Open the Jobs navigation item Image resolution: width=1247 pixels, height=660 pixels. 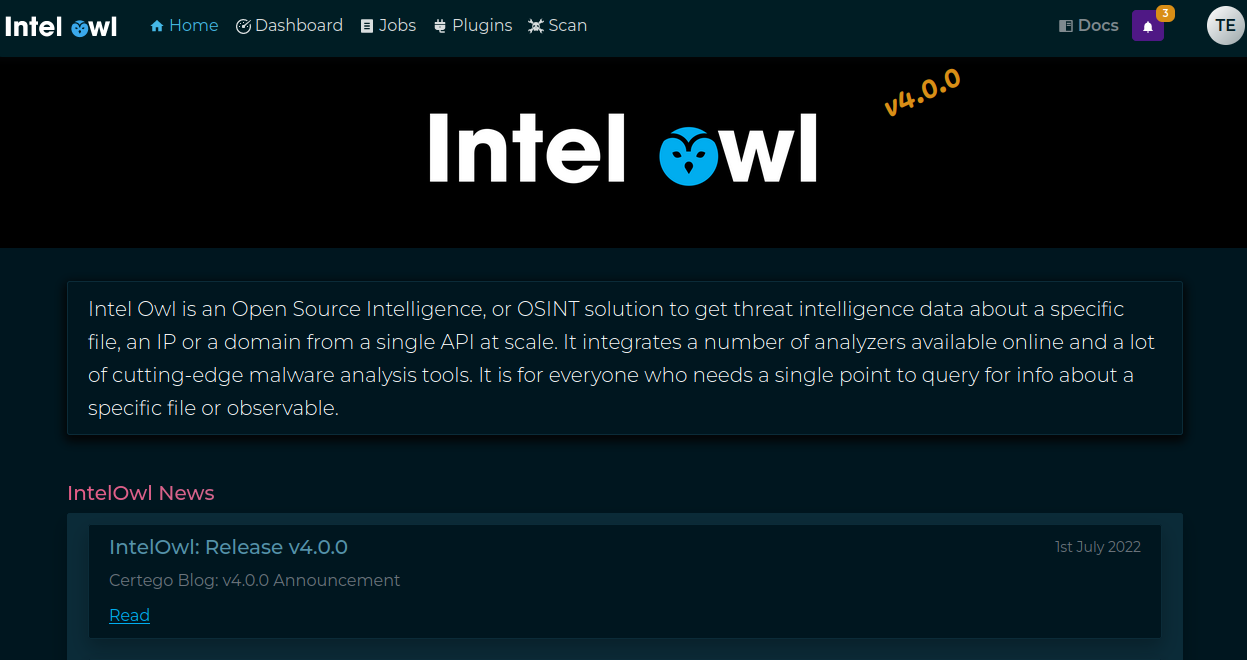coord(397,26)
